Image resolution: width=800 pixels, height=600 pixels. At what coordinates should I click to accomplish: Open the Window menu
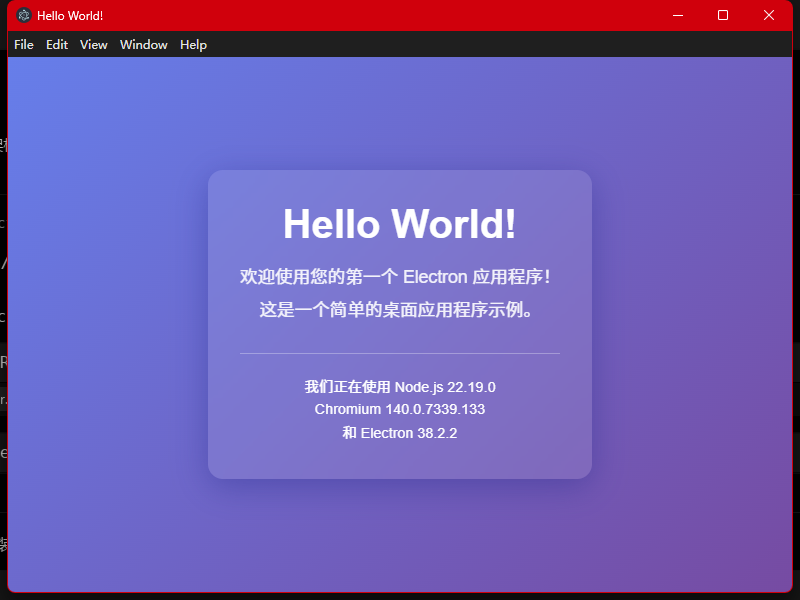click(143, 45)
